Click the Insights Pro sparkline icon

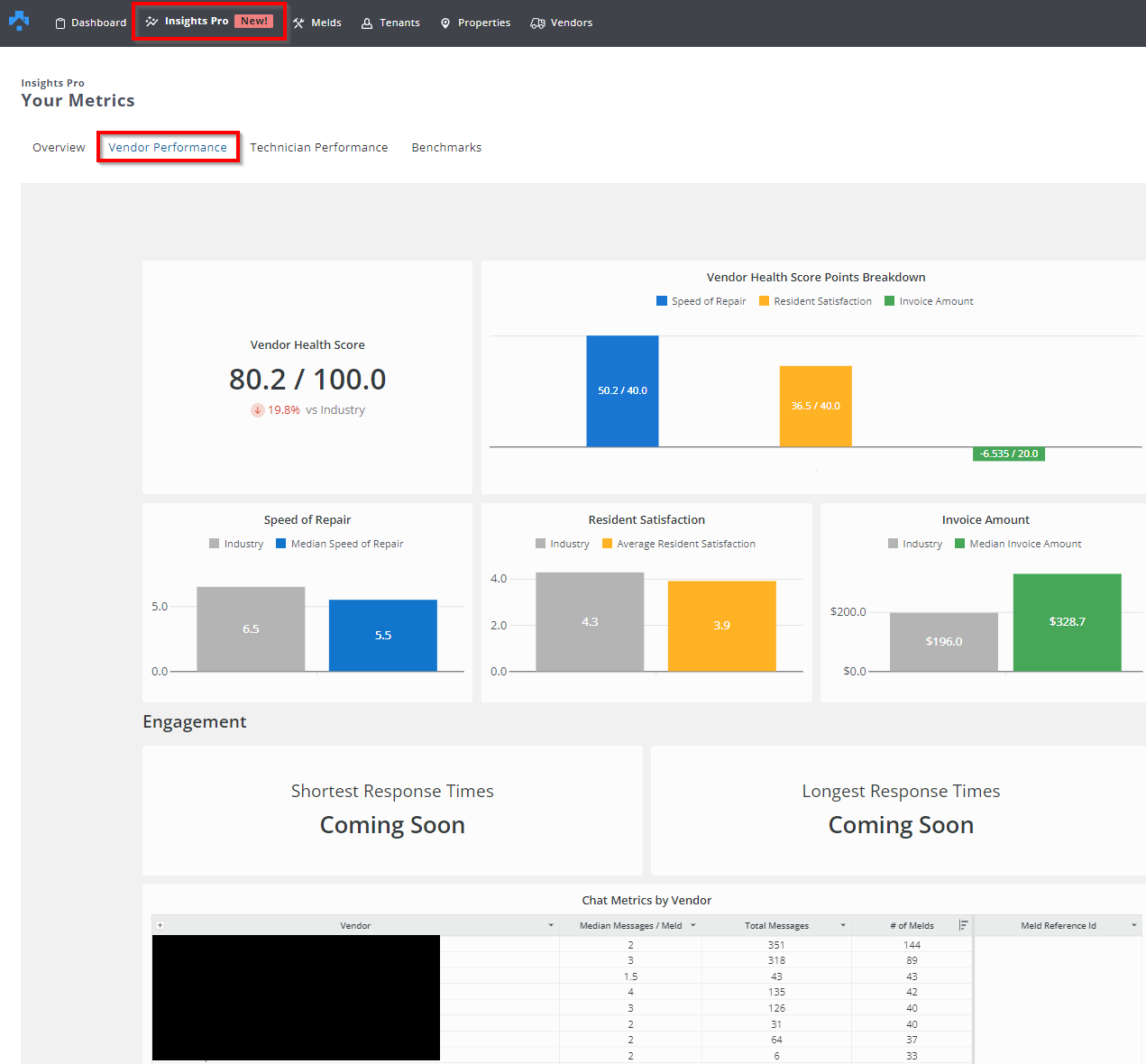coord(151,21)
